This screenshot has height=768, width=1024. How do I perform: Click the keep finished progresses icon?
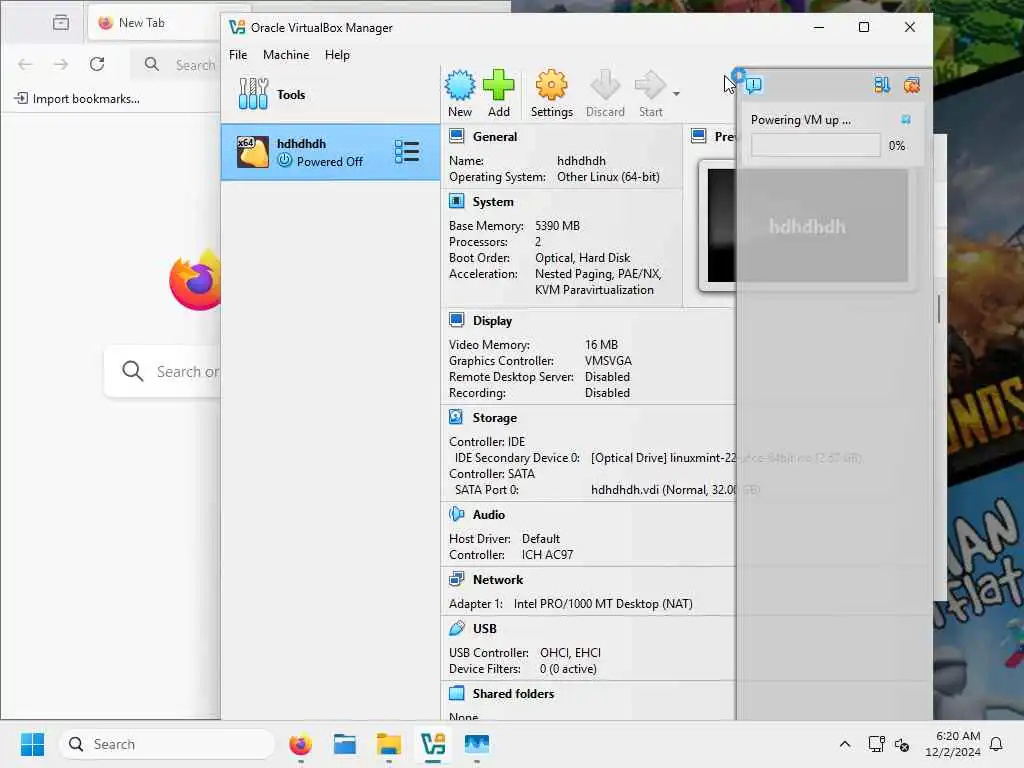coord(882,84)
